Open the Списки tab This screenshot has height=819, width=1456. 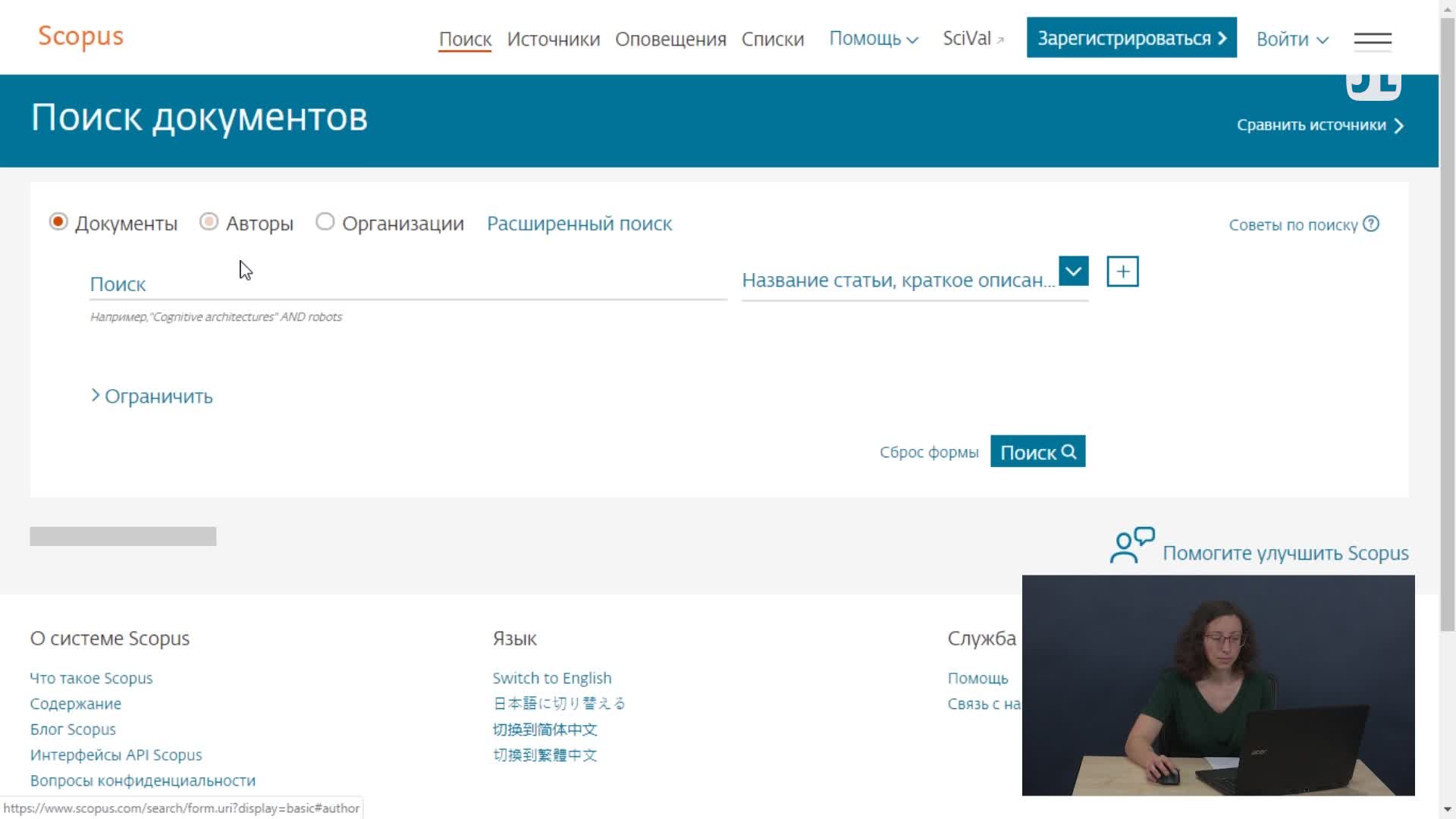(773, 39)
